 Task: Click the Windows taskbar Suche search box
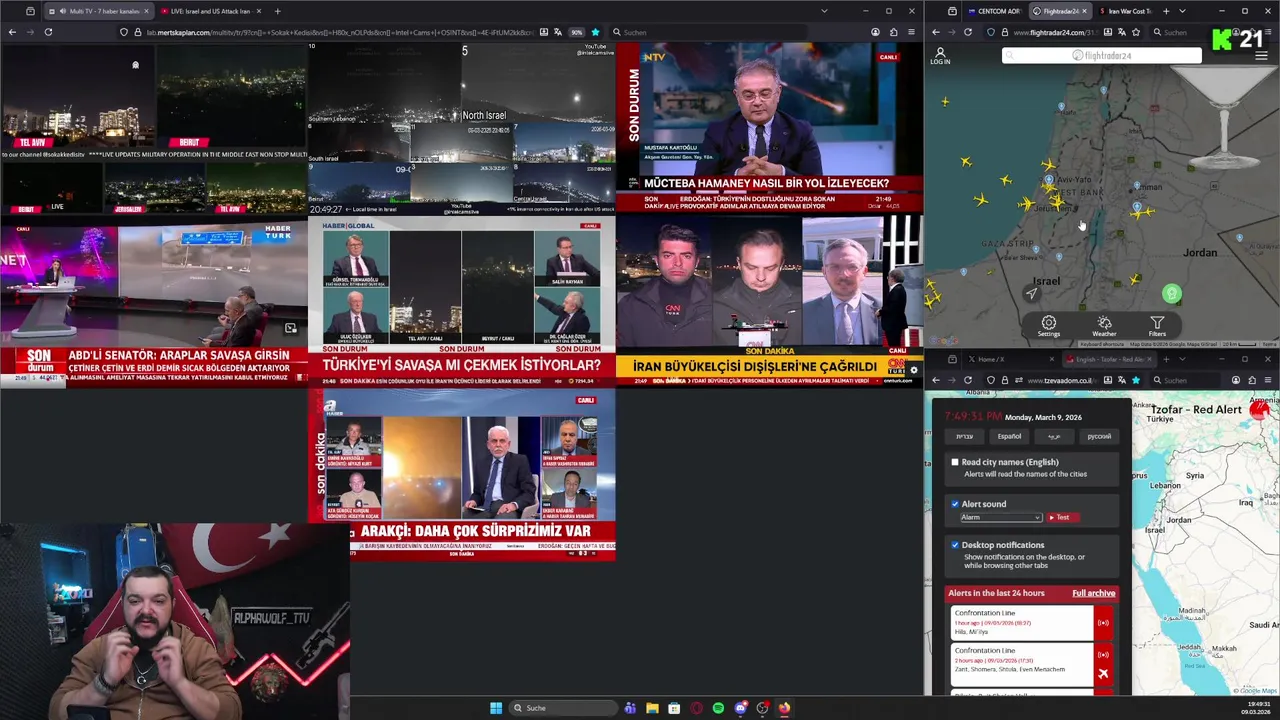coord(562,708)
